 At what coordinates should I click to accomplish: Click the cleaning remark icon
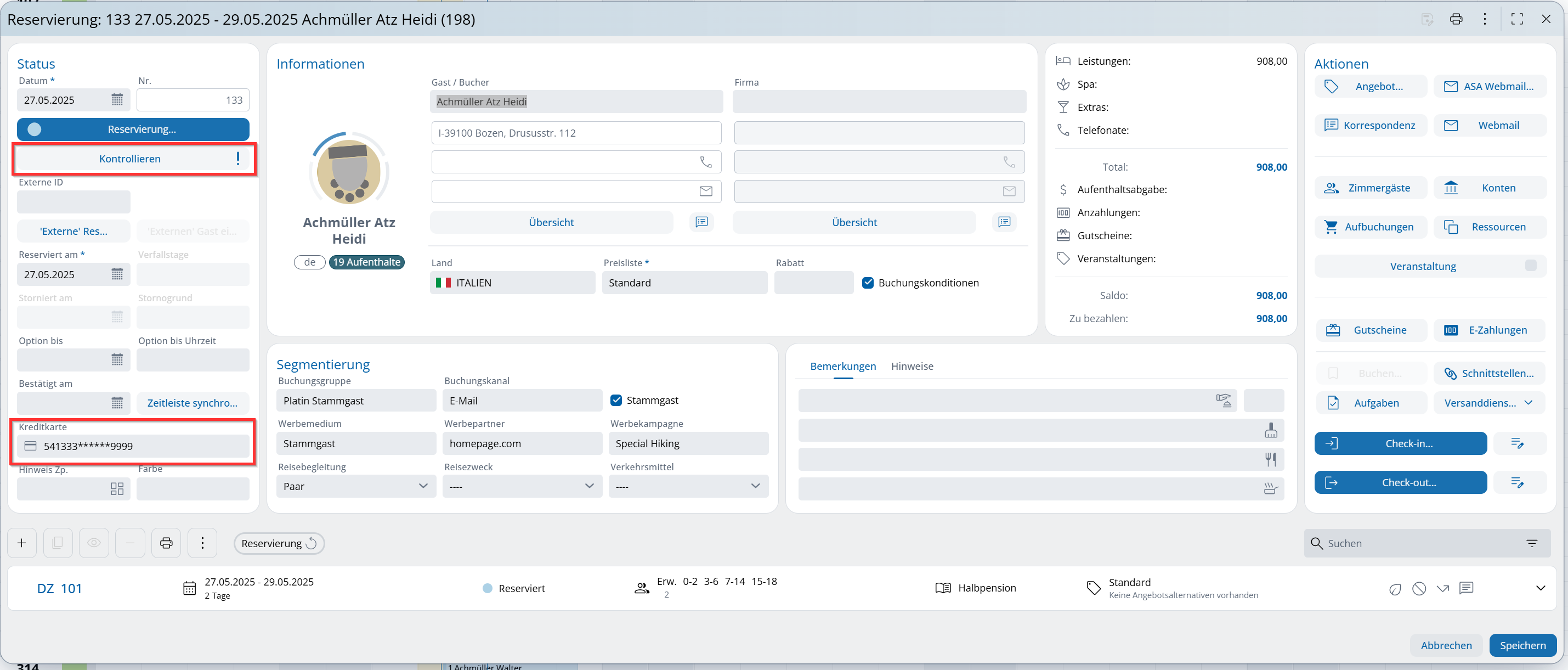1270,430
